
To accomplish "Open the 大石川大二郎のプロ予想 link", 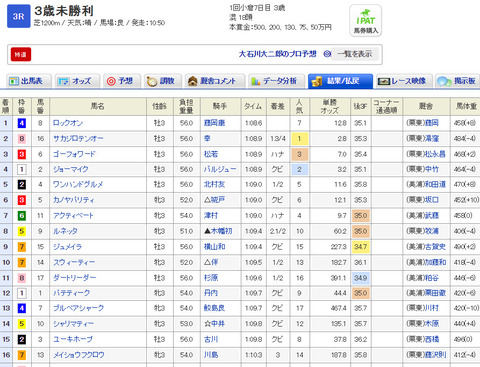I will tap(277, 54).
